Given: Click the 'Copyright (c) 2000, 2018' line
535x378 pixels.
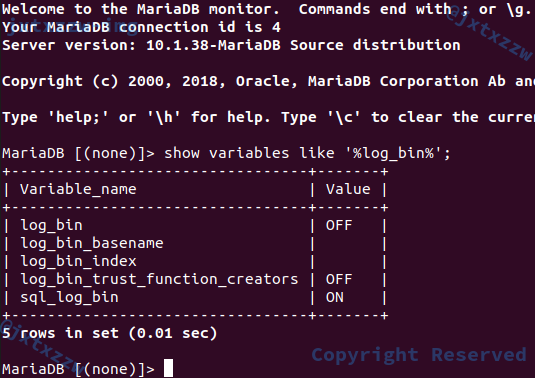Looking at the screenshot, I should point(268,81).
